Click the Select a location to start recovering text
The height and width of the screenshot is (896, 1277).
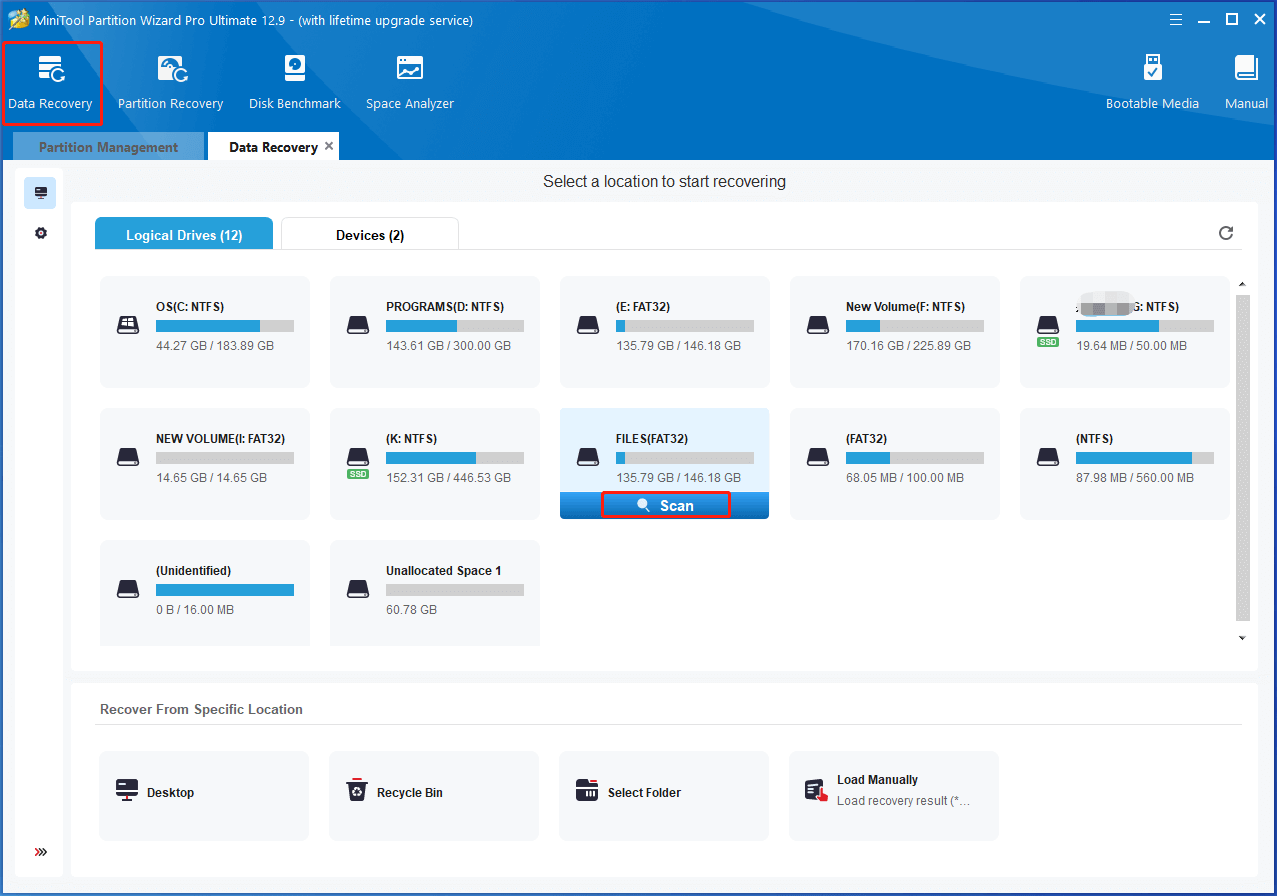coord(664,182)
